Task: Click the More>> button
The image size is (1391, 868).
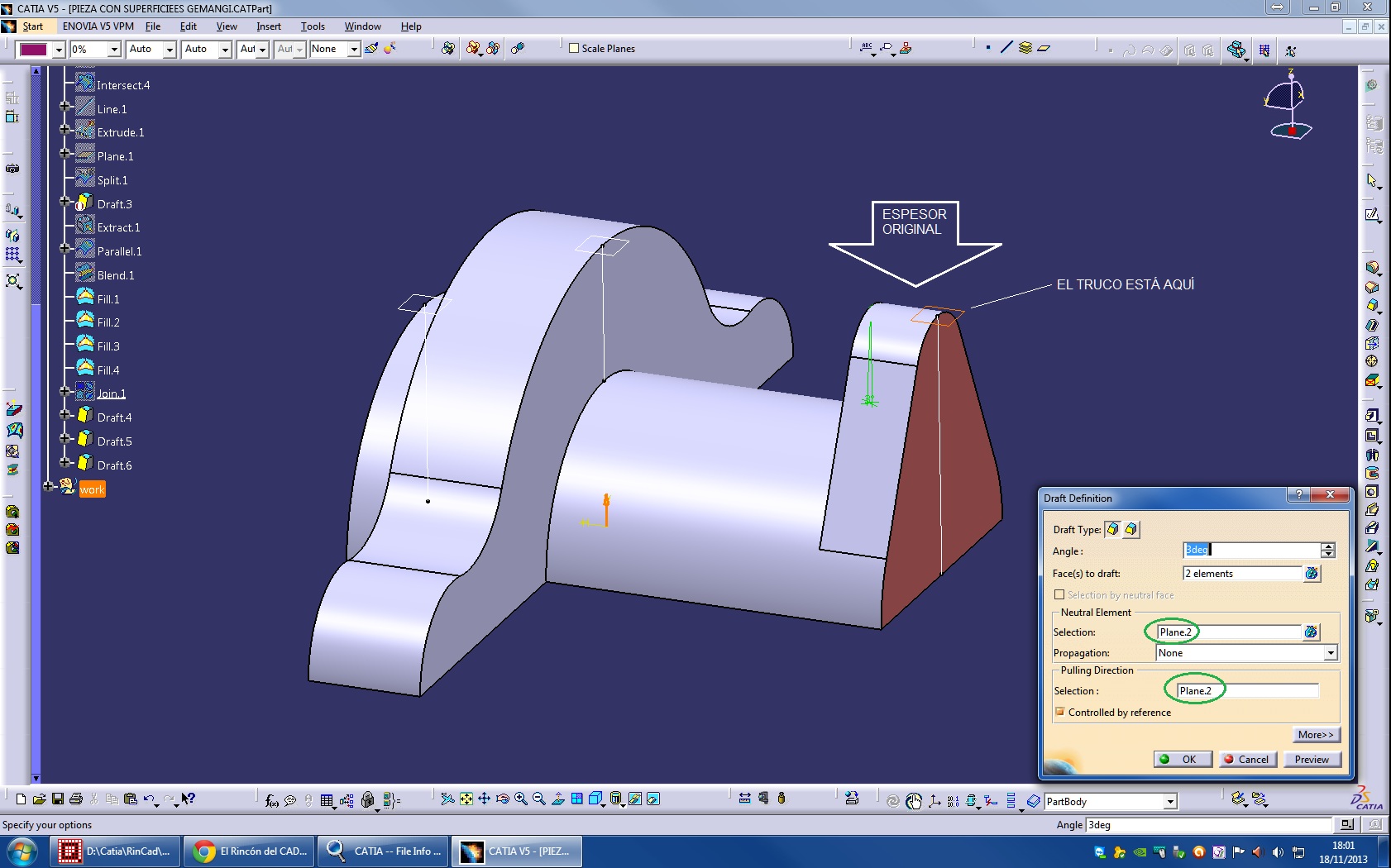Action: pos(1316,734)
